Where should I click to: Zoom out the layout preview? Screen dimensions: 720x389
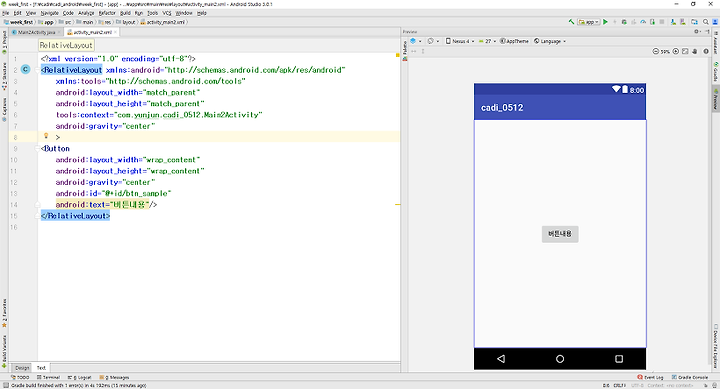tap(655, 51)
